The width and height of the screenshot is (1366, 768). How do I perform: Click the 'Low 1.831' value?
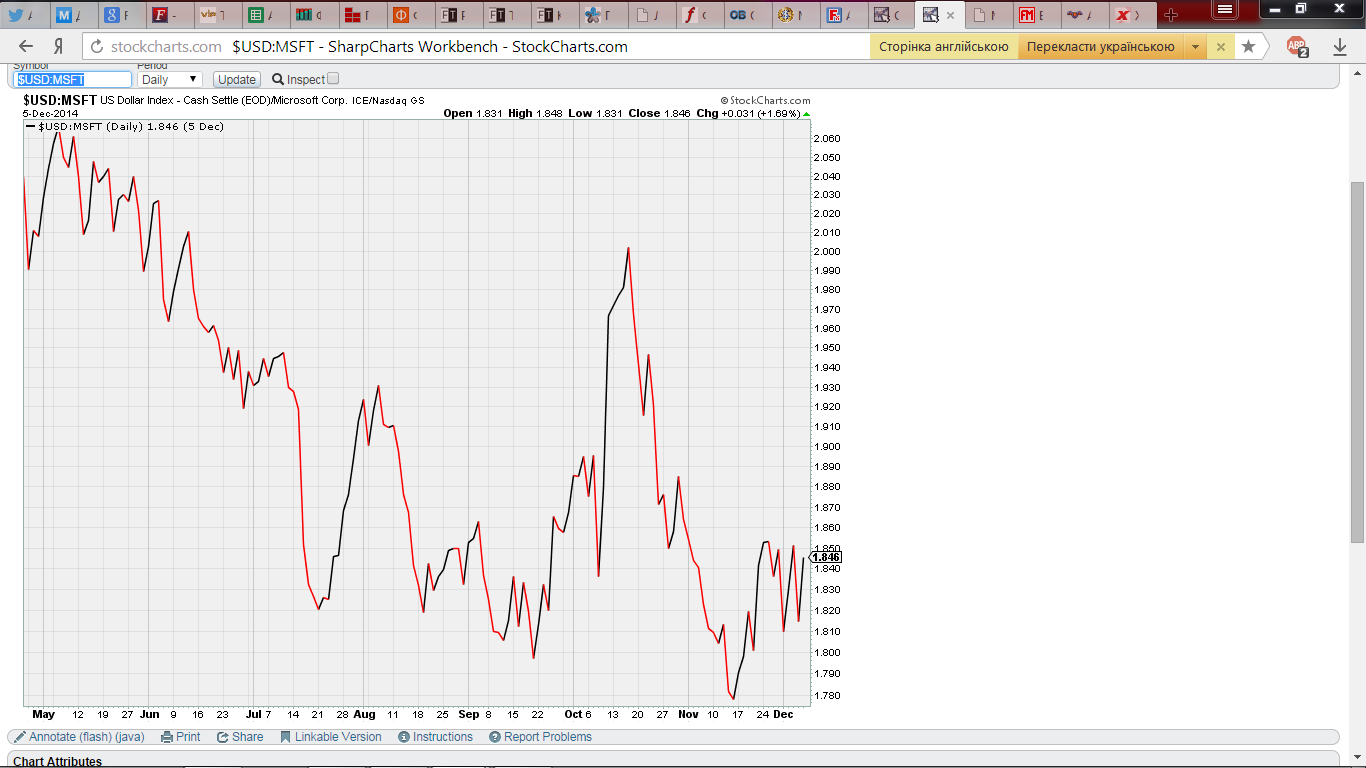594,113
